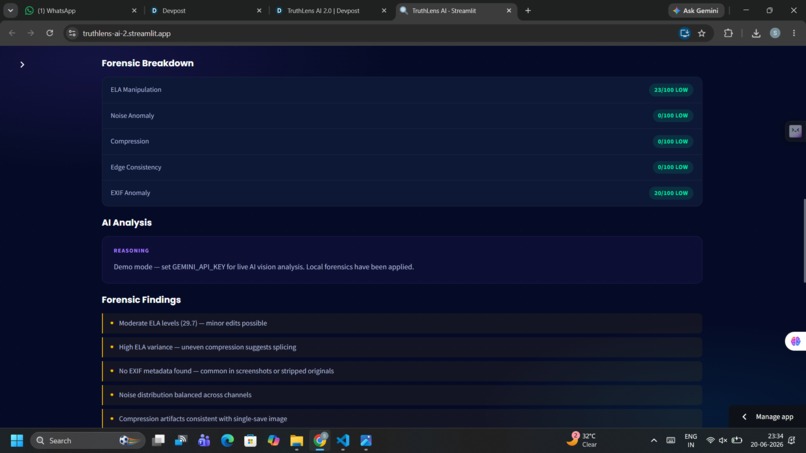The height and width of the screenshot is (453, 806).
Task: Click the 20/100 LOW badge for EXIF Anomaly
Action: click(x=671, y=193)
